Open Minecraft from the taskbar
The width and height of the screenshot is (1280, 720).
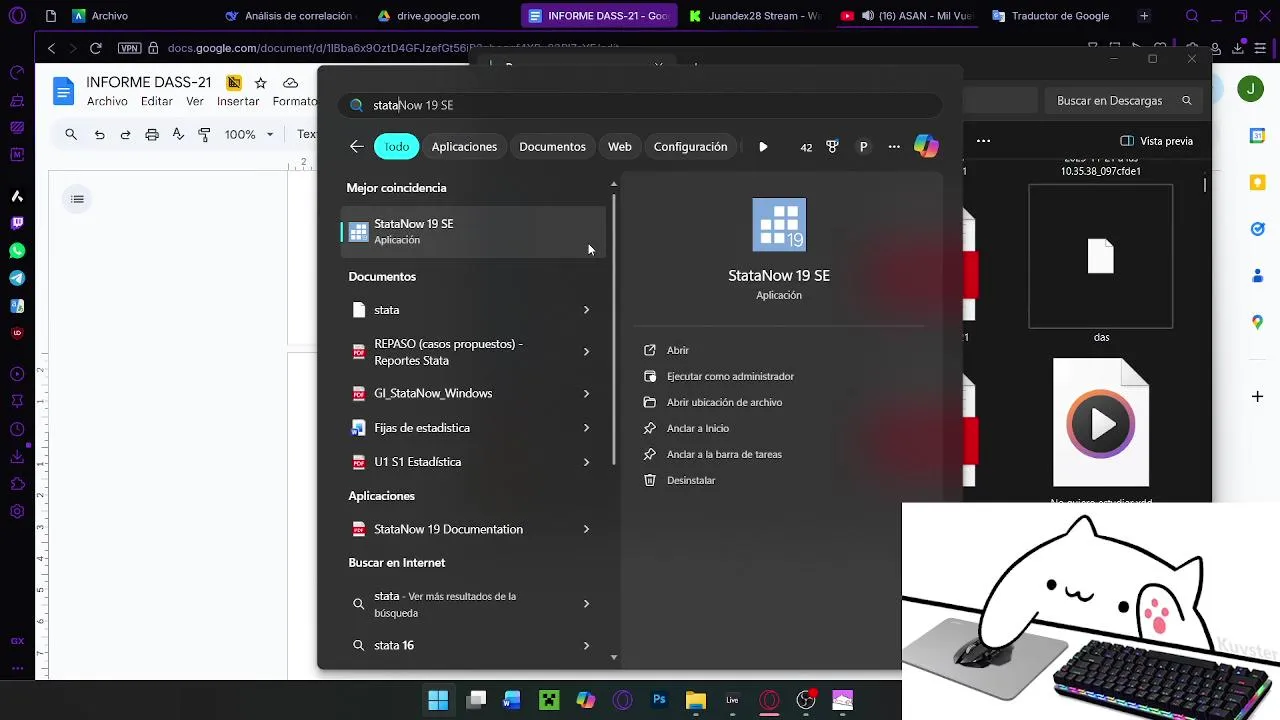[x=549, y=700]
